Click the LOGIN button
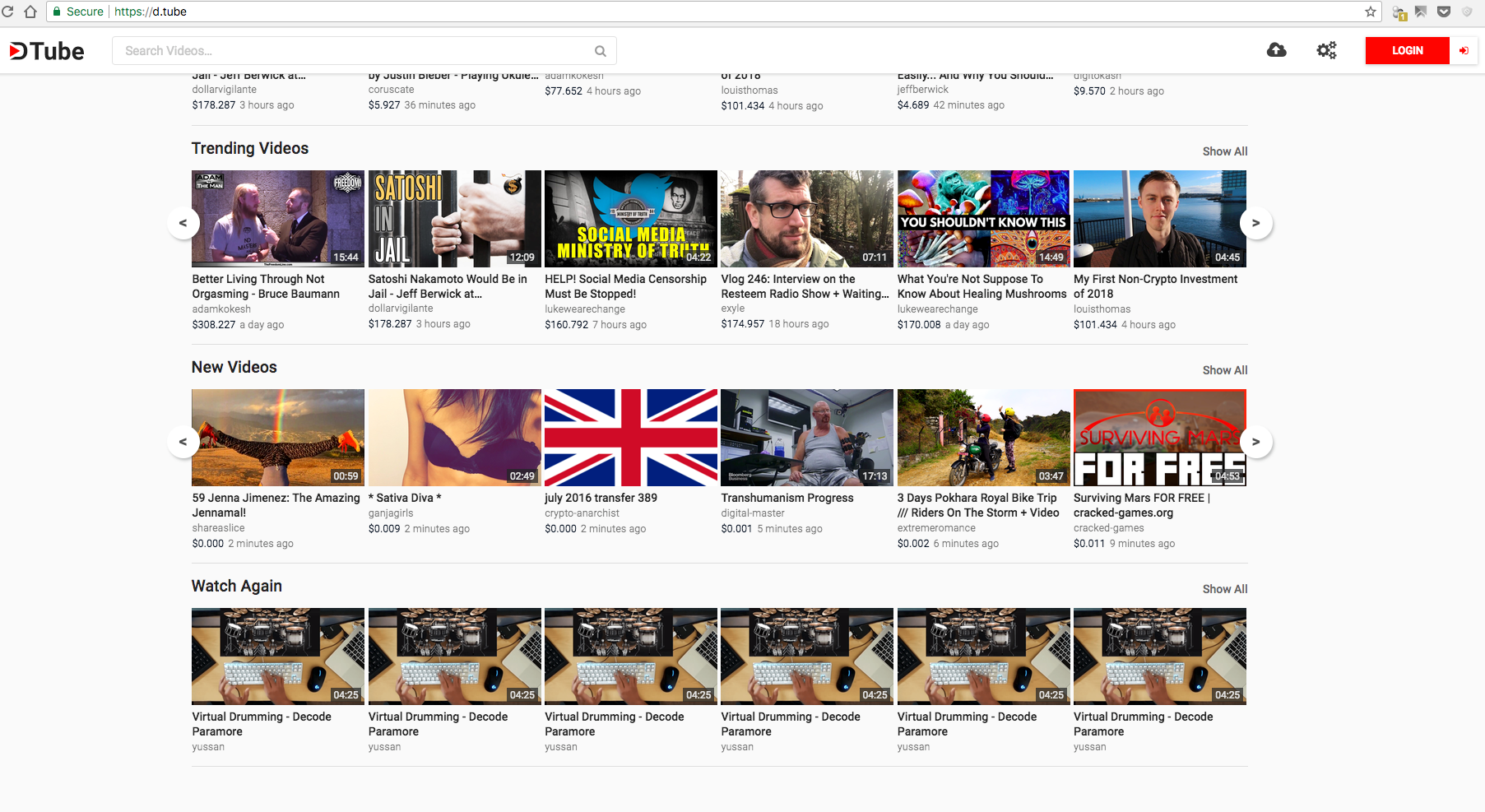 coord(1407,50)
